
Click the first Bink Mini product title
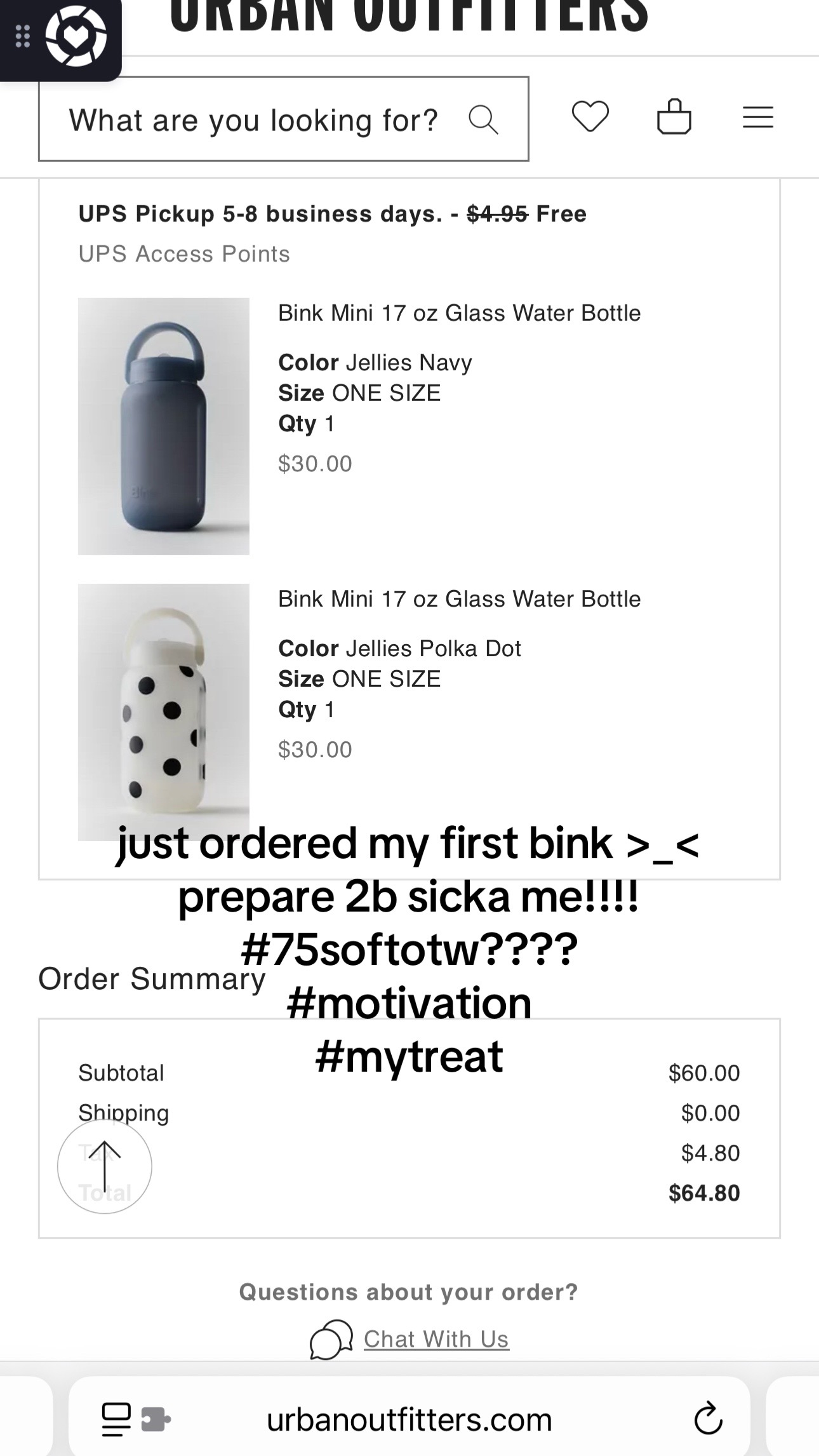[x=460, y=313]
